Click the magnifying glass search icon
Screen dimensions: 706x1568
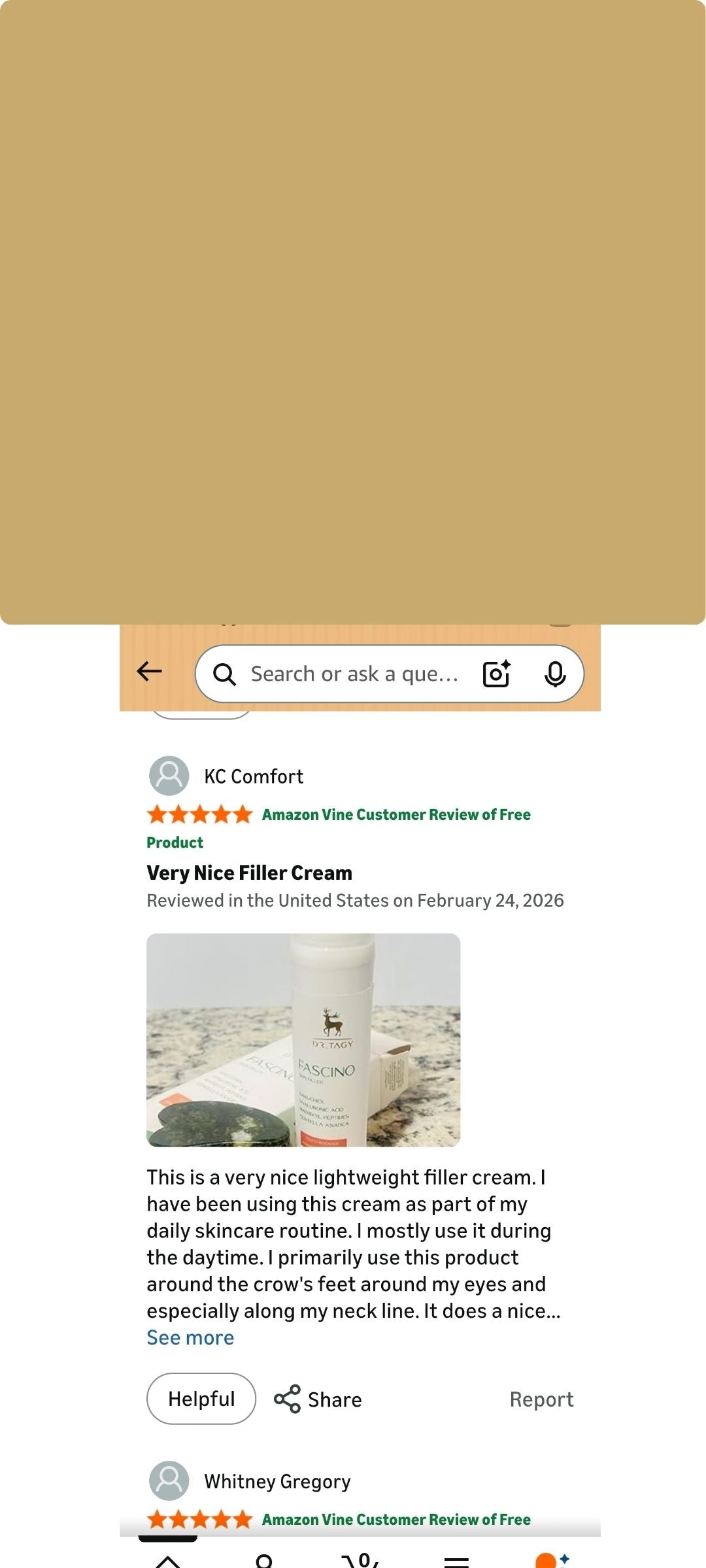[x=224, y=674]
